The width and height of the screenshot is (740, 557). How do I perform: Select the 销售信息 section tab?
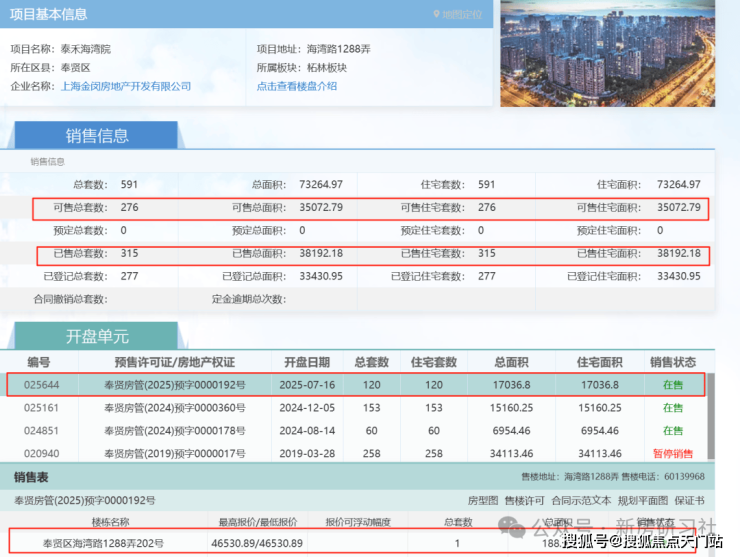click(x=97, y=136)
